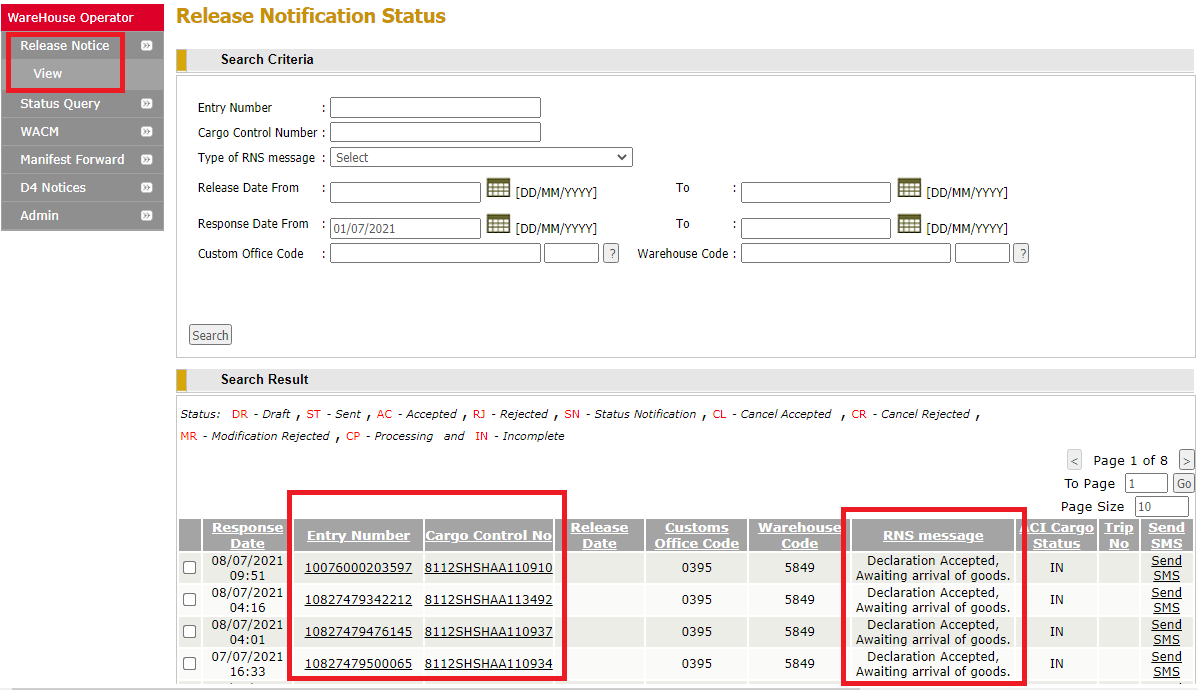1198x690 pixels.
Task: Click Response Date To input field
Action: [816, 228]
